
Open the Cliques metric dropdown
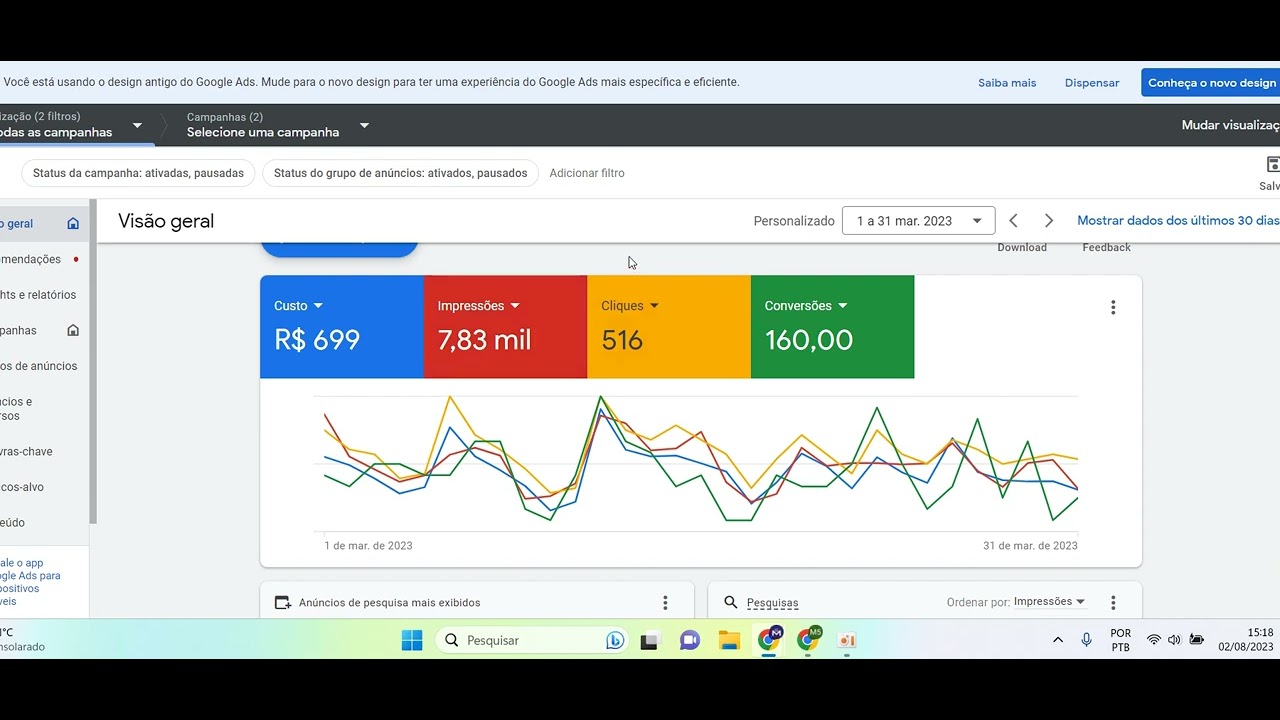click(630, 306)
